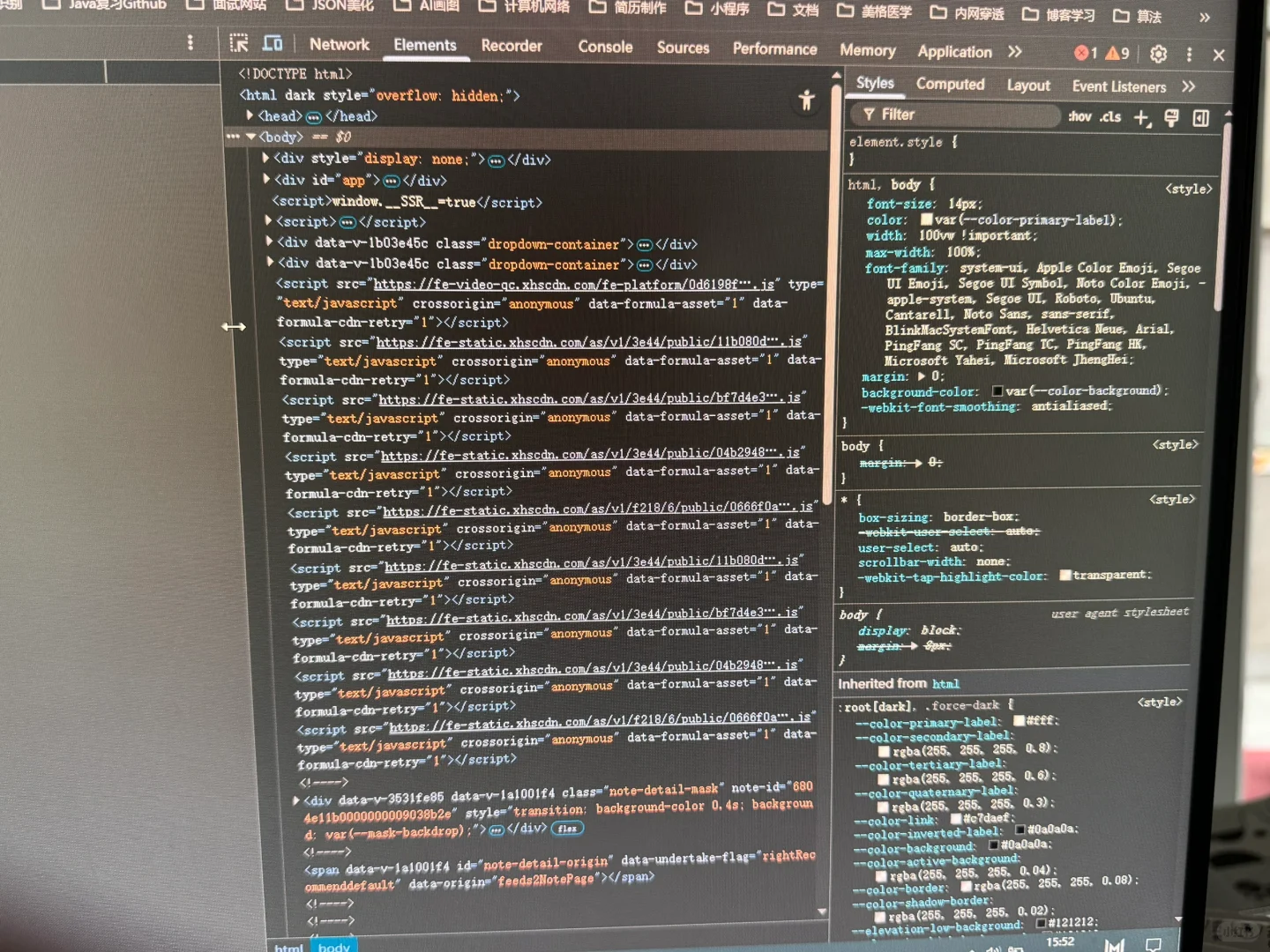
Task: Open the 简历制作 bookmark folder
Action: click(x=628, y=9)
